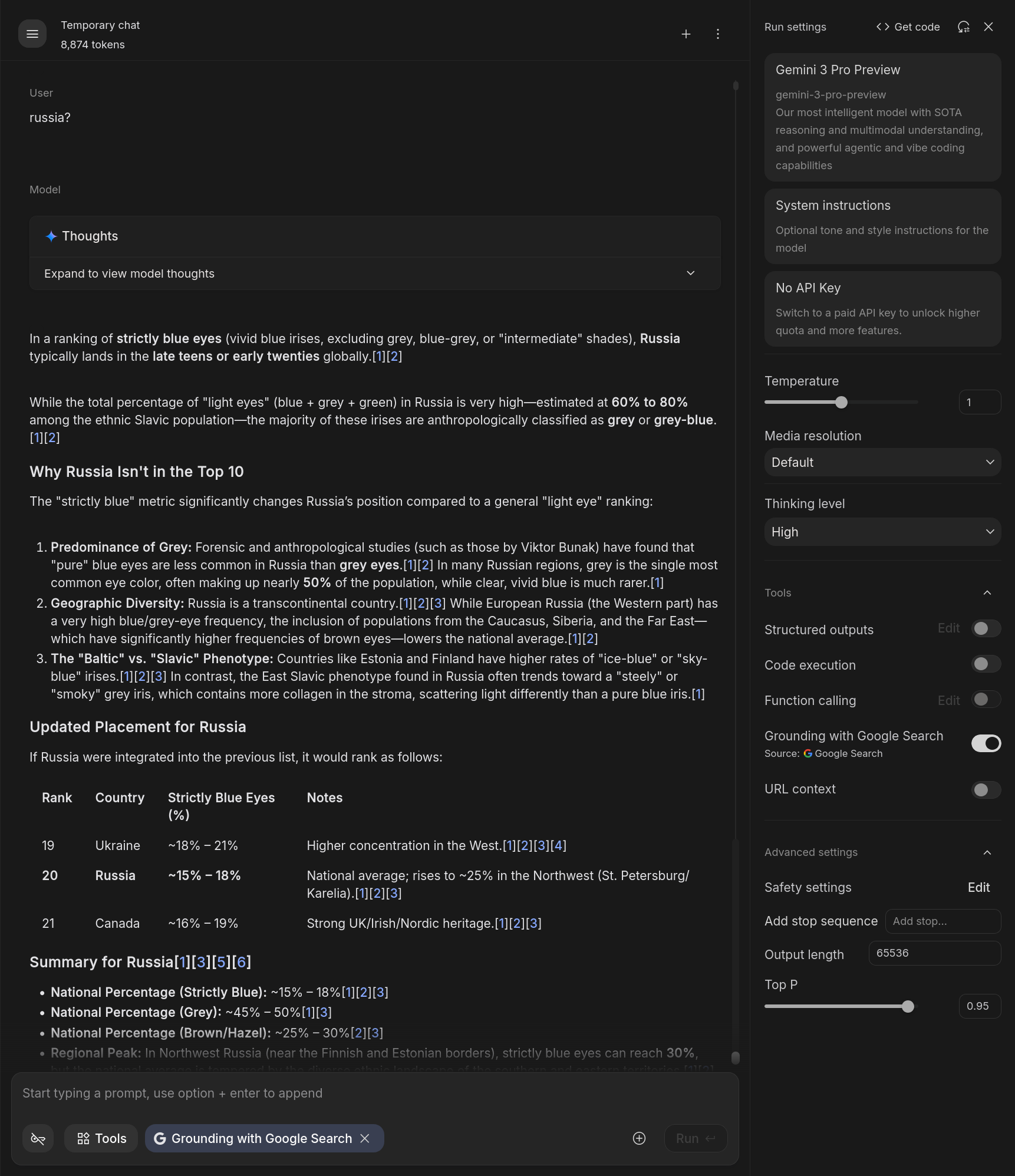Click Edit next to Structured outputs
The height and width of the screenshot is (1176, 1015).
coord(949,629)
